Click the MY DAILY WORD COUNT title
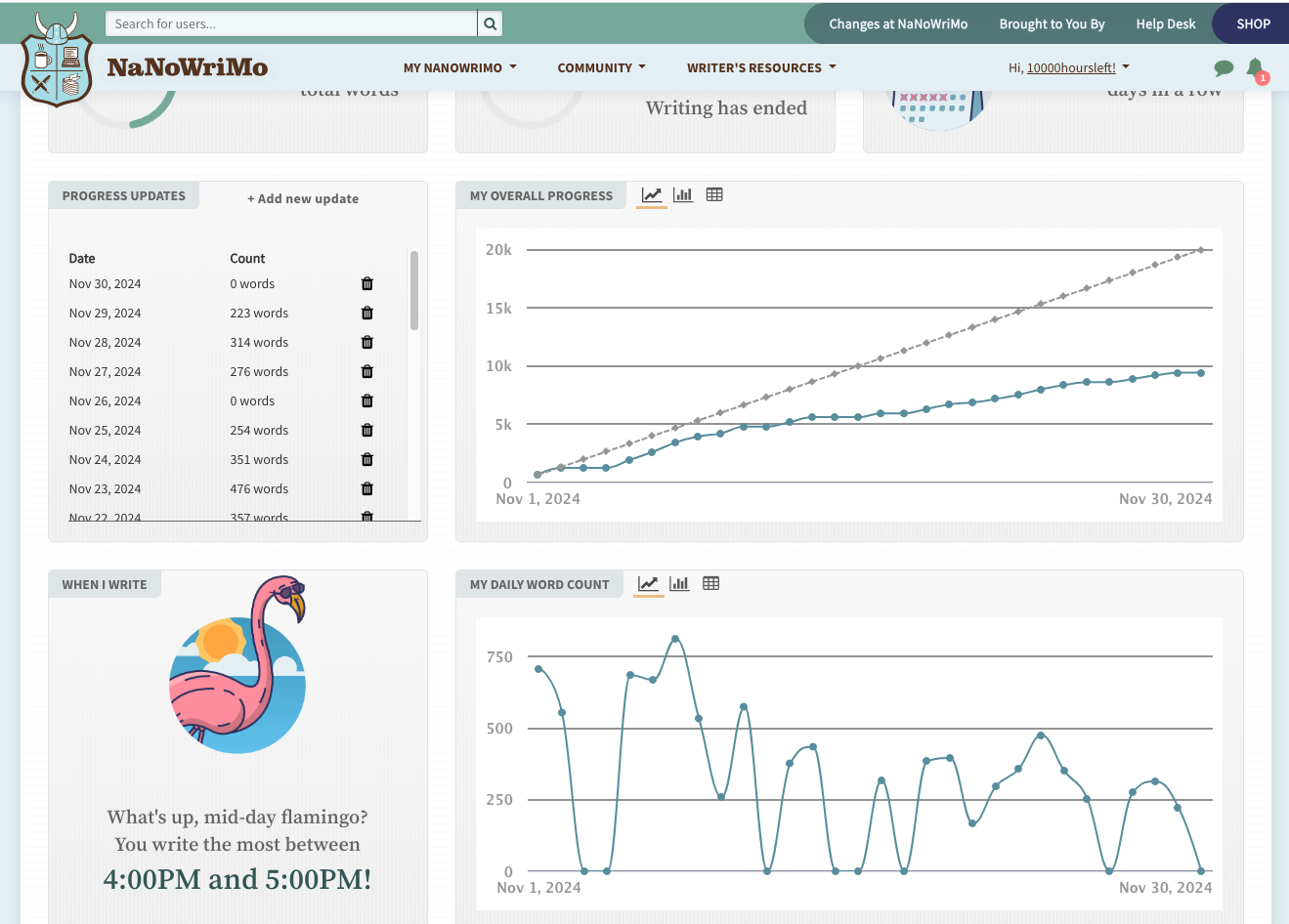This screenshot has height=924, width=1289. click(539, 584)
